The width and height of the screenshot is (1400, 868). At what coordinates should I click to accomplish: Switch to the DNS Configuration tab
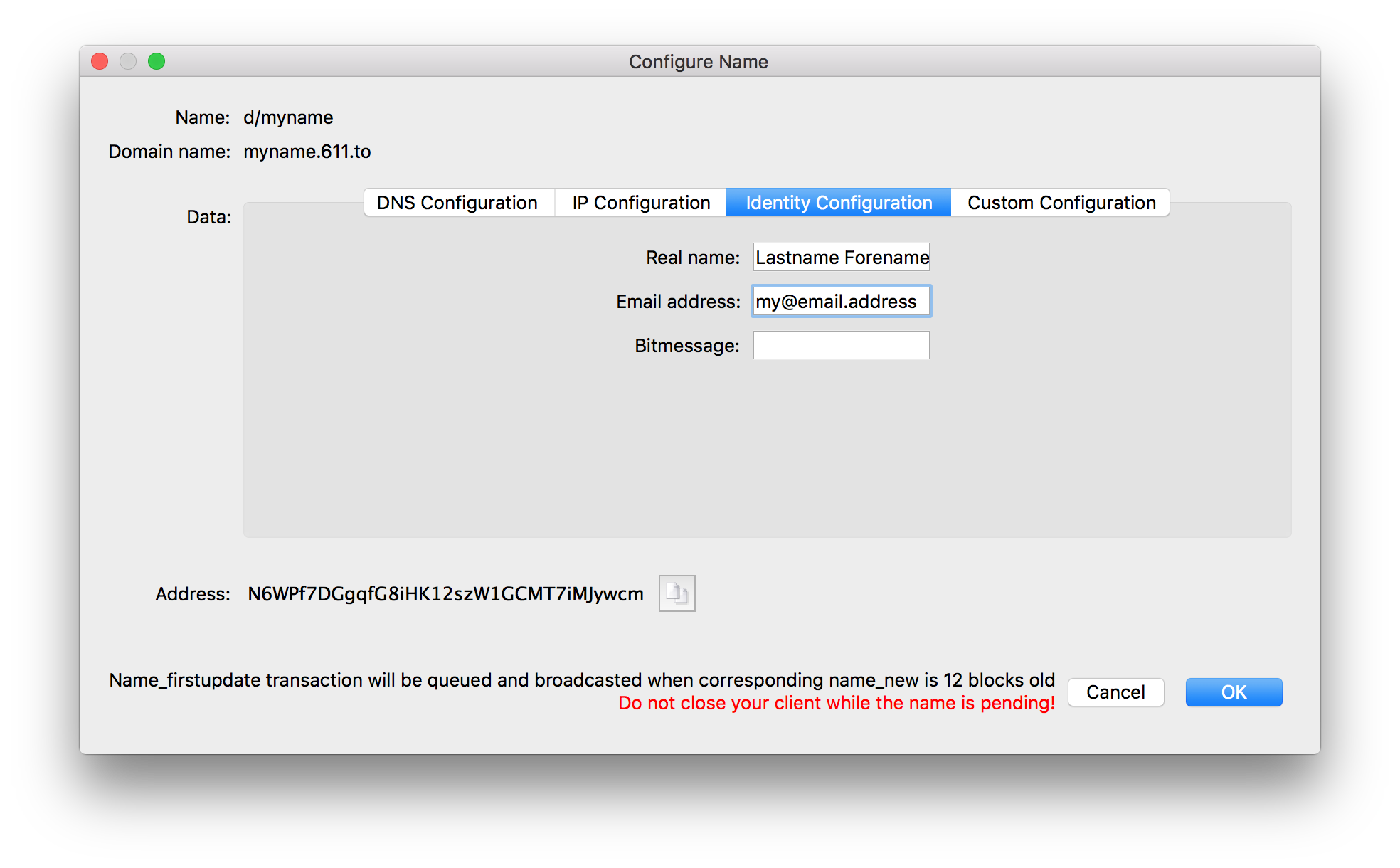[457, 203]
